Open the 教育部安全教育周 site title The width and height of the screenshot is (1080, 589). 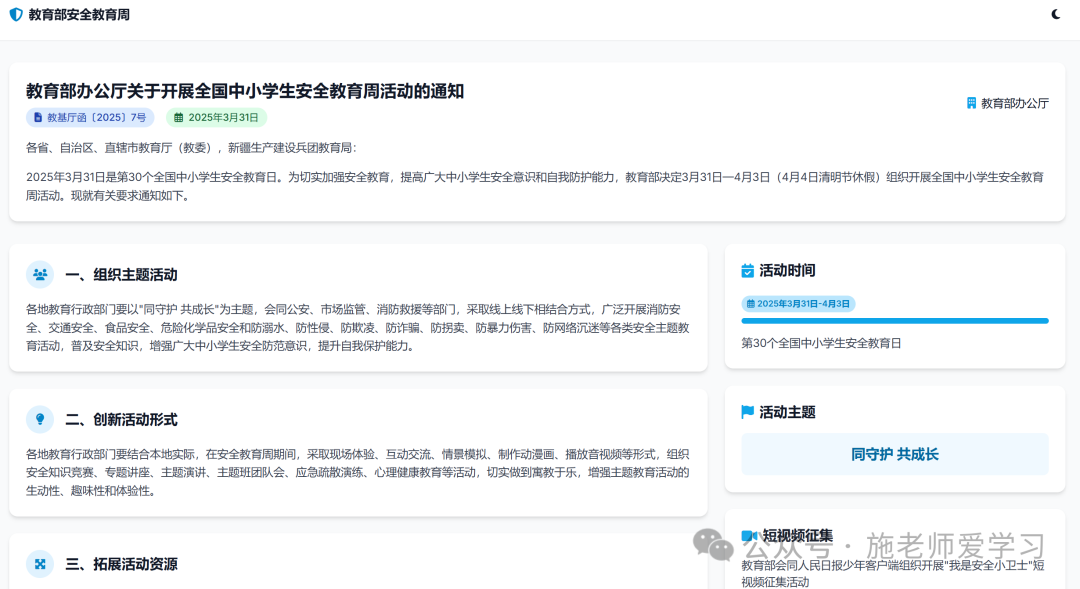(x=79, y=14)
